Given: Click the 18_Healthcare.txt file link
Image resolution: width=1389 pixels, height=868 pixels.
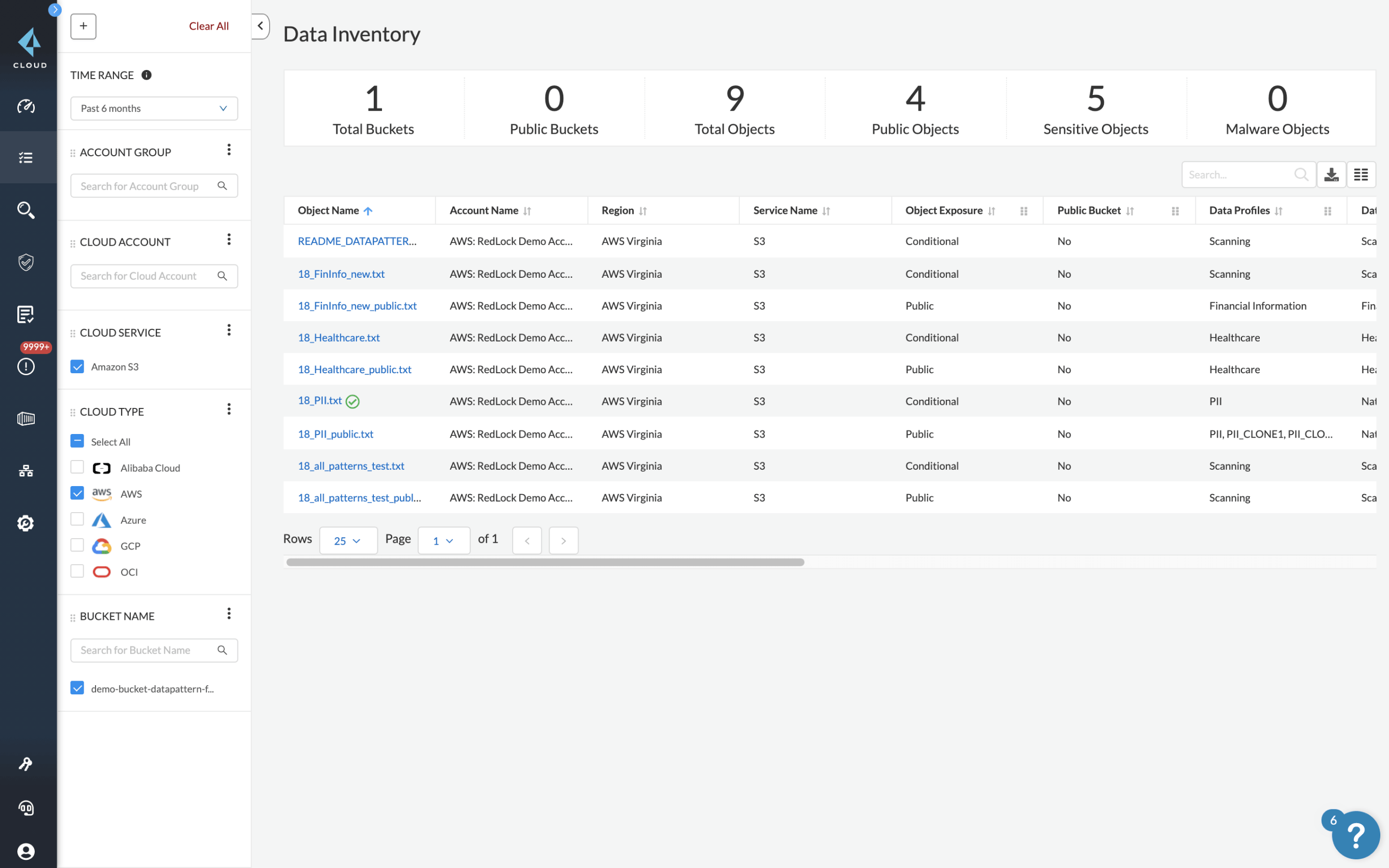Looking at the screenshot, I should (340, 337).
